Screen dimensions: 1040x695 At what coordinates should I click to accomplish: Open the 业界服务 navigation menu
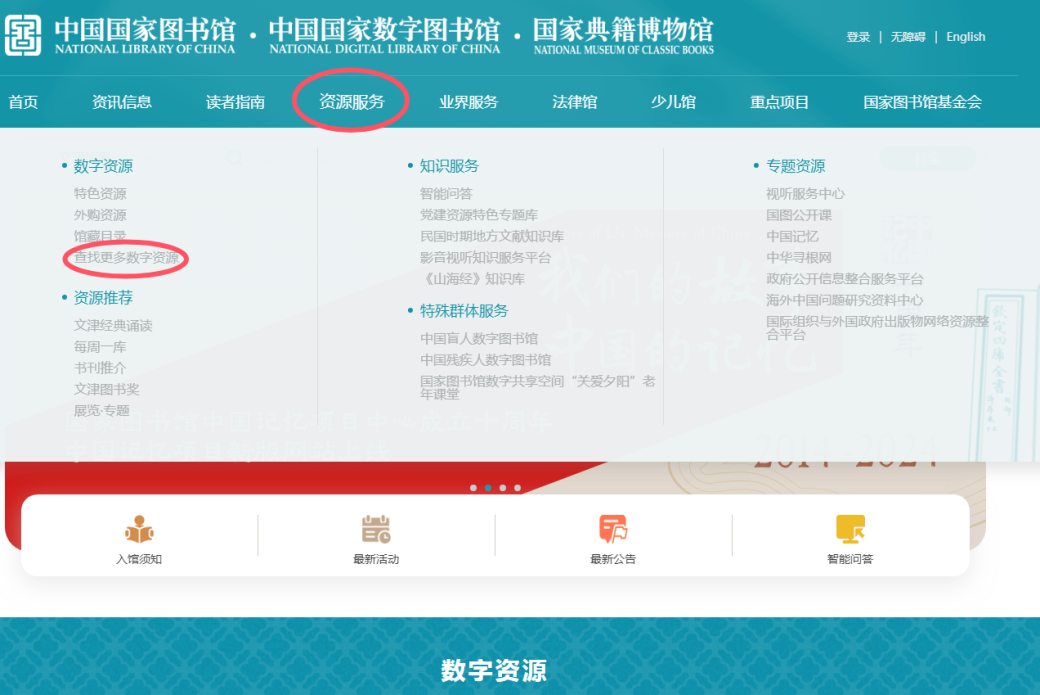(468, 102)
